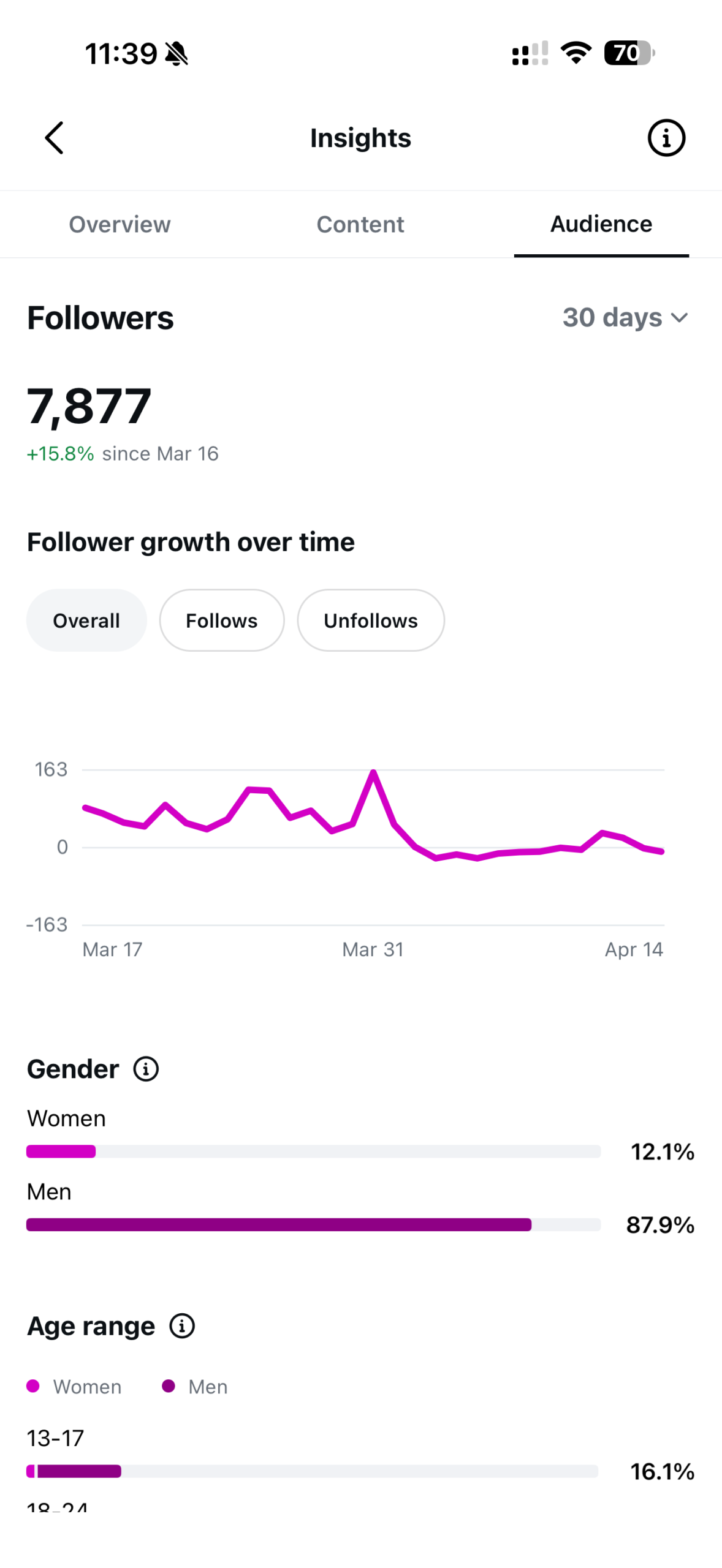Viewport: 722px width, 1568px height.
Task: Tap the battery indicator icon
Action: (628, 53)
